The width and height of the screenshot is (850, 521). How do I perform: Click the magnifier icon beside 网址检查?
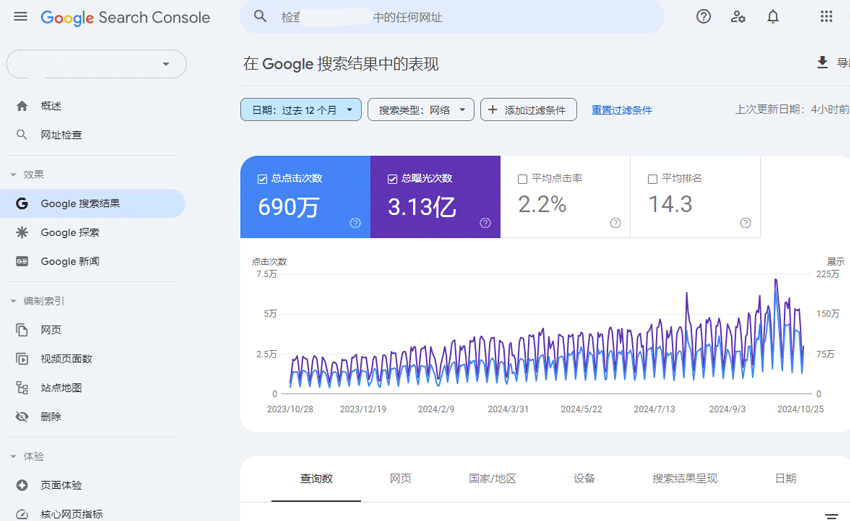22,134
